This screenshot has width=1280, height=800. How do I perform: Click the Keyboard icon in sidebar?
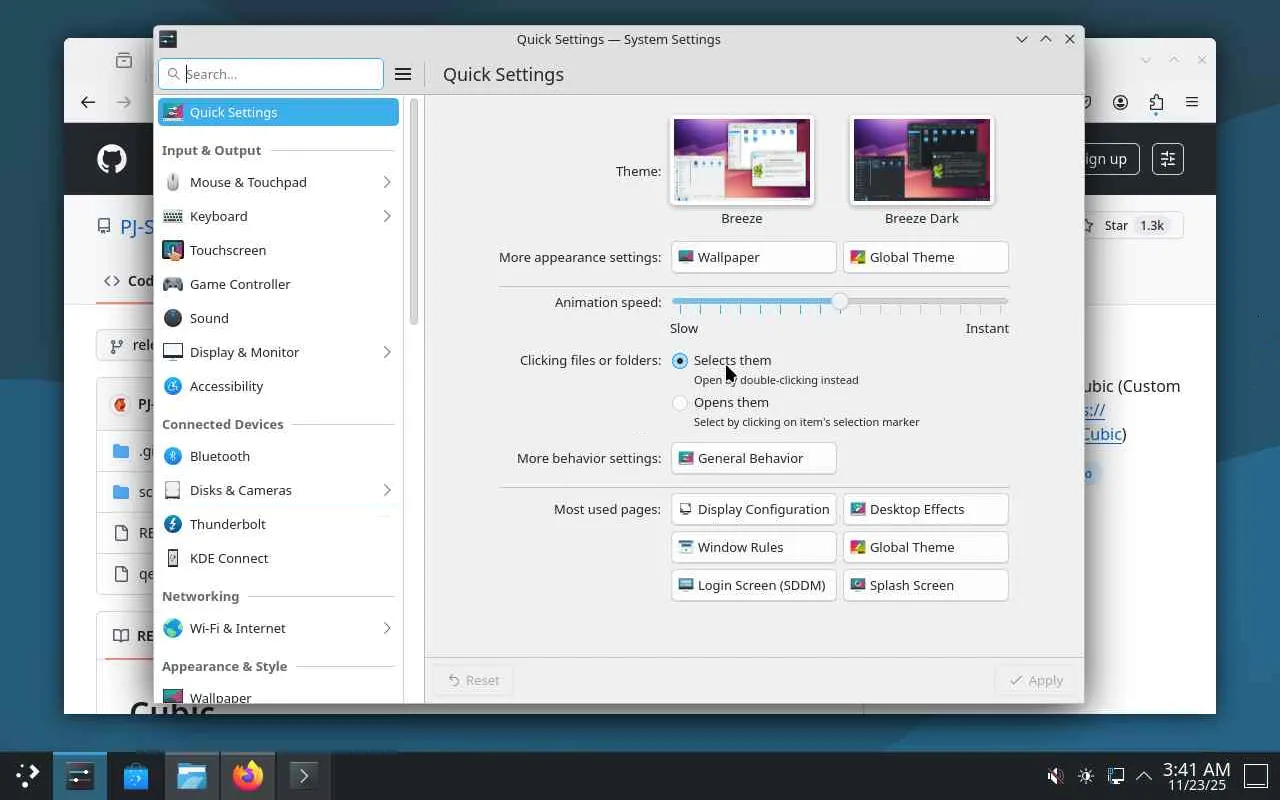click(173, 216)
